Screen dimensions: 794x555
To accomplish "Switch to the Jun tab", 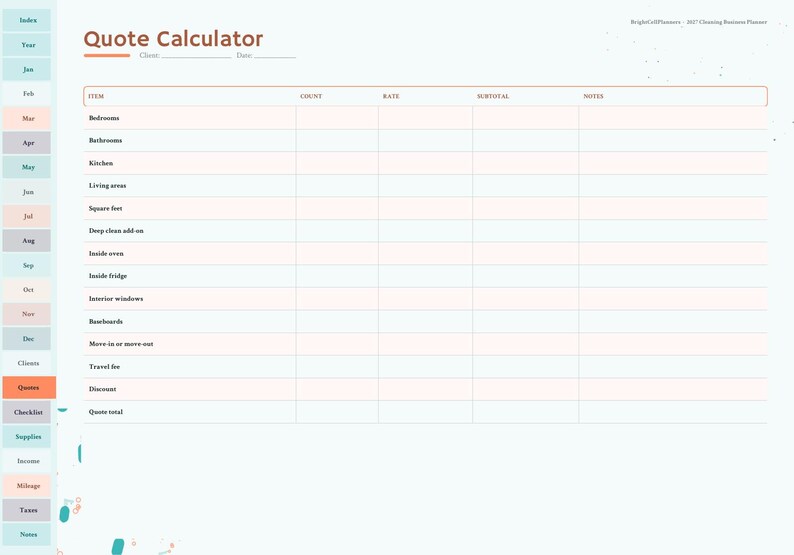I will click(27, 191).
